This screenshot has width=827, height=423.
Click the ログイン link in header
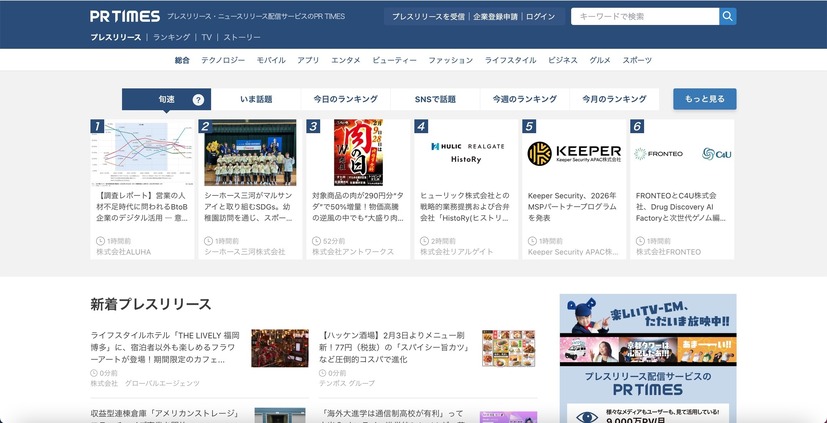pyautogui.click(x=540, y=17)
